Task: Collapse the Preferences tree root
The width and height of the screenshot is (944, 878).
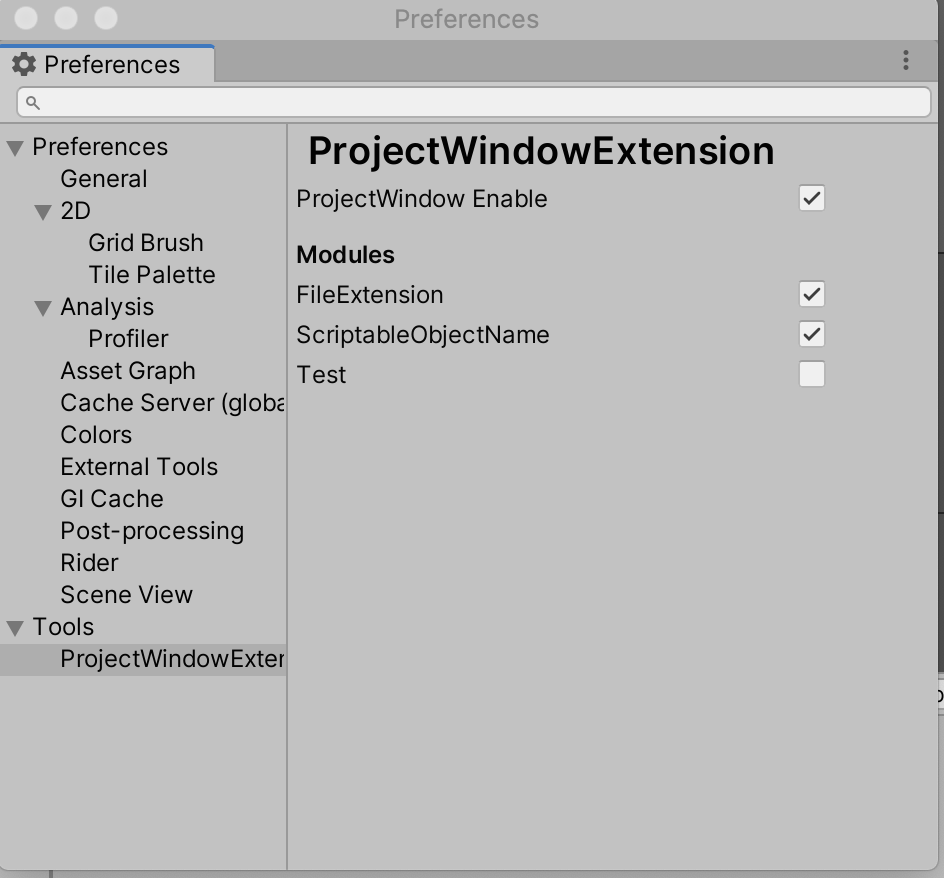Action: (15, 148)
